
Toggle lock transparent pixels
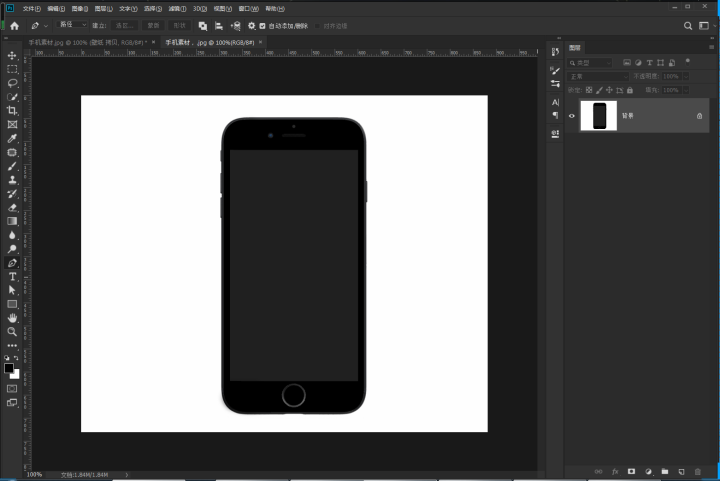[x=589, y=90]
